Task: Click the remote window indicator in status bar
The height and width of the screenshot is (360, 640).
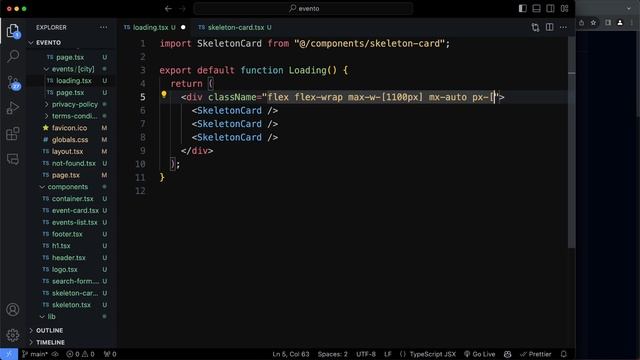Action: 9,354
